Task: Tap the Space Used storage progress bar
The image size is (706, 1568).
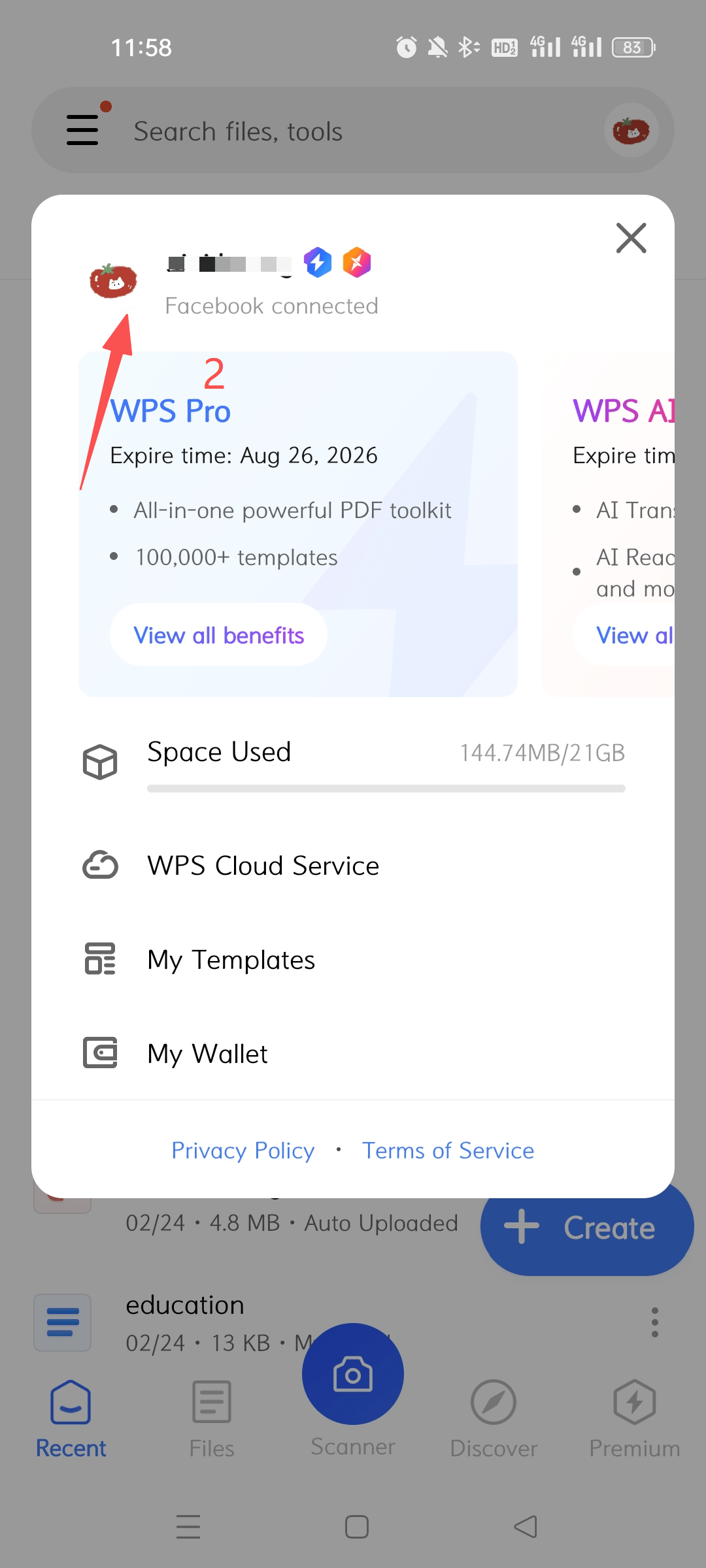Action: [x=386, y=789]
